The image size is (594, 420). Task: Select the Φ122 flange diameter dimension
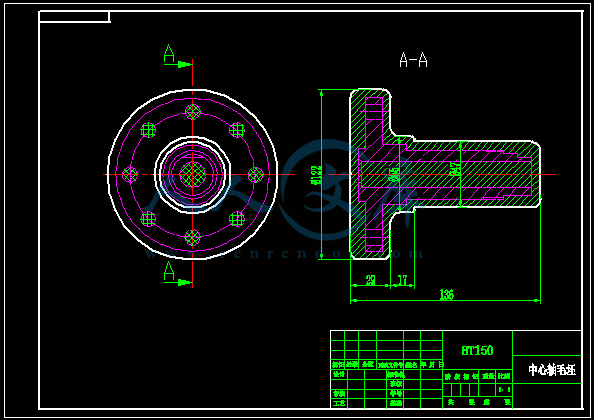coord(315,175)
